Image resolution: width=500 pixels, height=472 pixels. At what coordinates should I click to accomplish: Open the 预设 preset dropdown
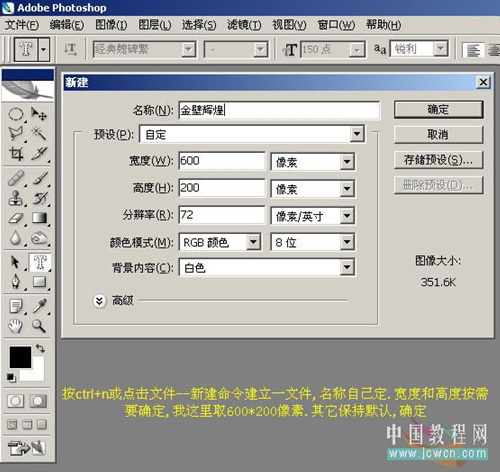(357, 134)
